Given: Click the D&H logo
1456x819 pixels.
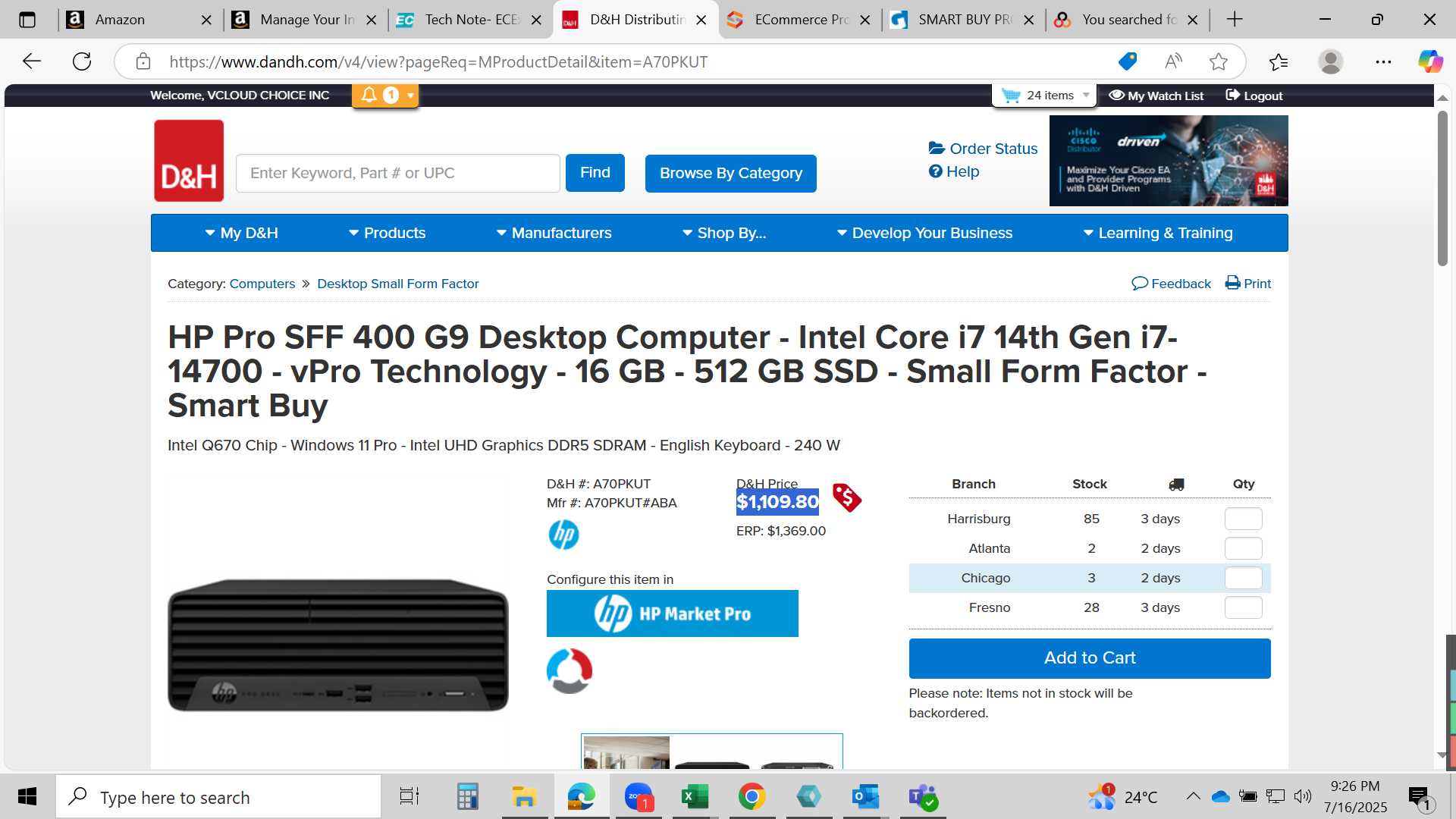Looking at the screenshot, I should [189, 161].
